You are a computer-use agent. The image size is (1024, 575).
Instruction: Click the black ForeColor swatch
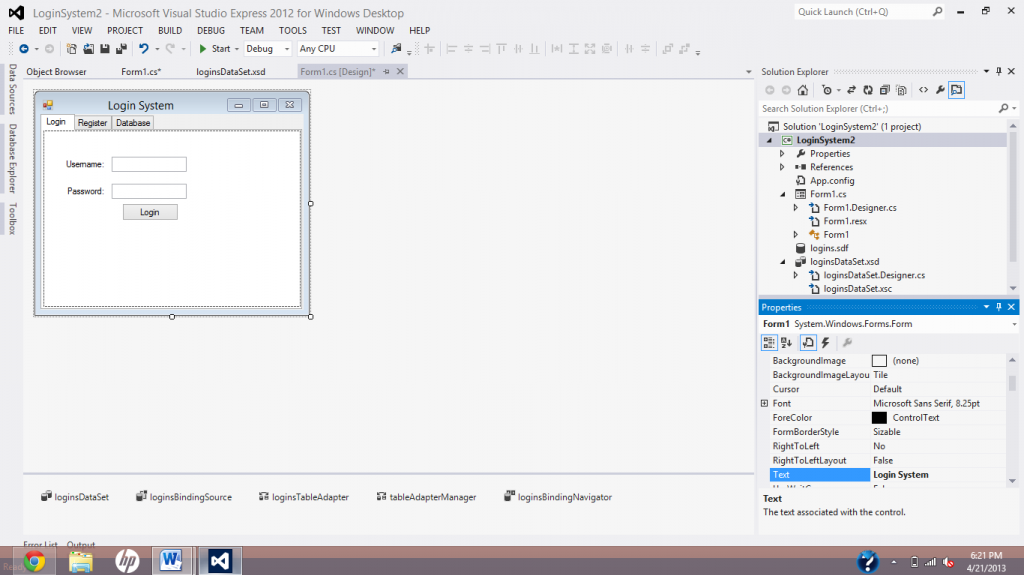click(x=880, y=418)
